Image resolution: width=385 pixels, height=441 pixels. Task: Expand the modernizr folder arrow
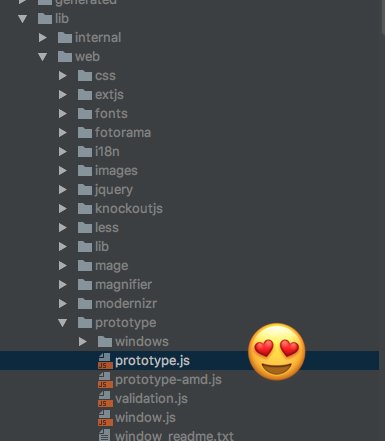coord(63,304)
